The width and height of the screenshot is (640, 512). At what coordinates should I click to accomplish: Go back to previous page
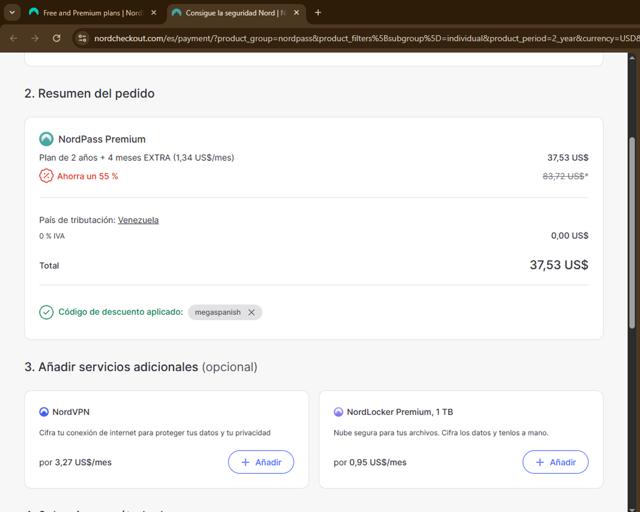pyautogui.click(x=13, y=38)
